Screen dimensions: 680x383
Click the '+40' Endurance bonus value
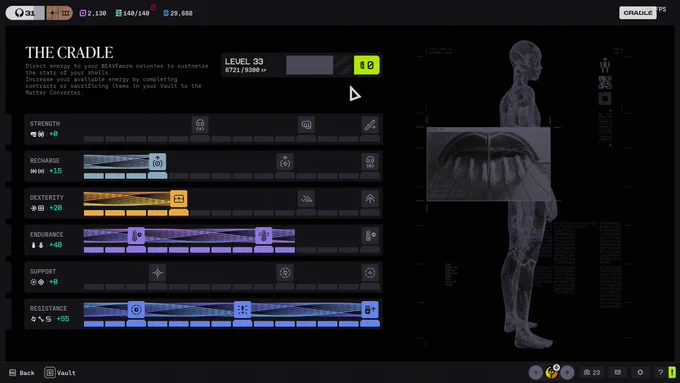click(56, 245)
